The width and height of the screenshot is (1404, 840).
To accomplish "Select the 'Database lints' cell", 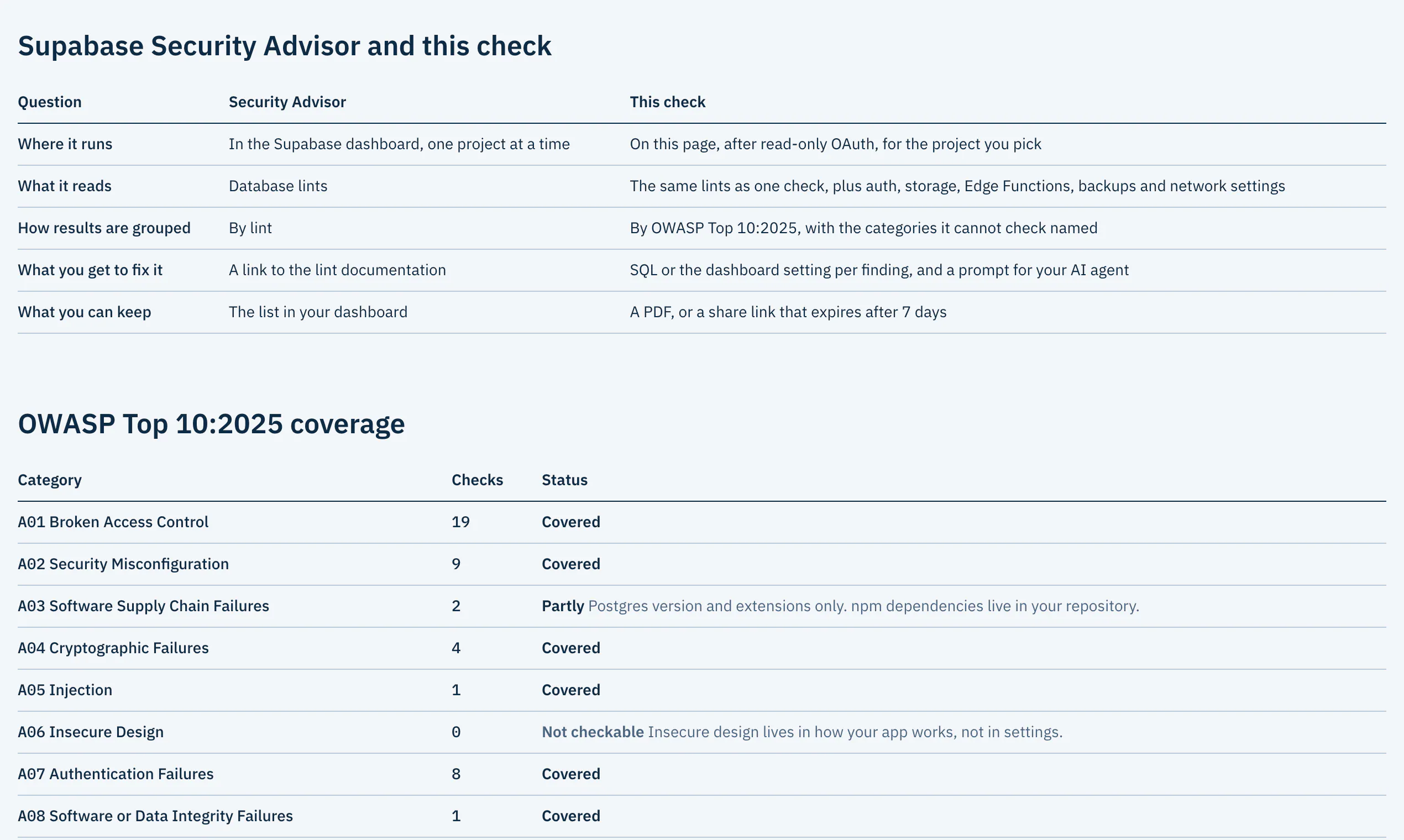I will (x=278, y=186).
